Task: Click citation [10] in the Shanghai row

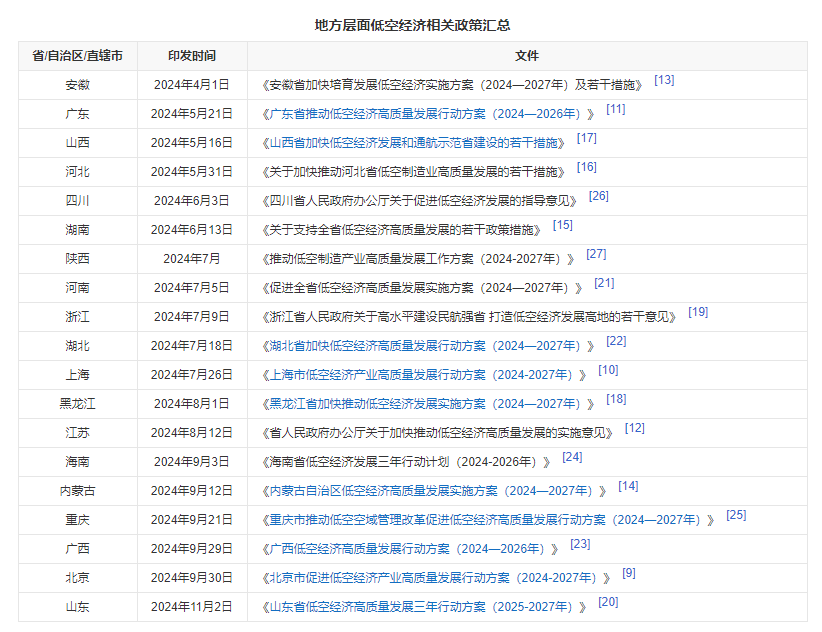Action: [x=608, y=371]
